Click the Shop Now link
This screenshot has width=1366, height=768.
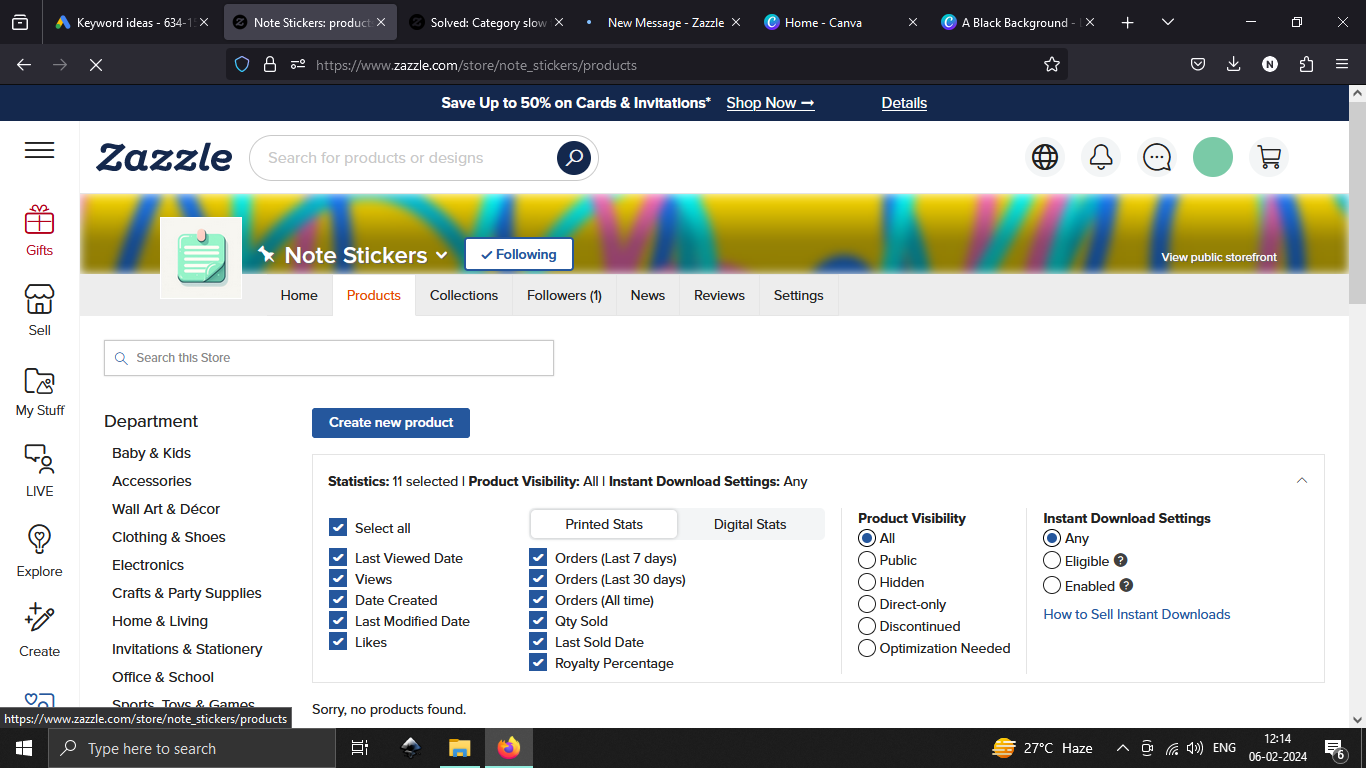[770, 103]
